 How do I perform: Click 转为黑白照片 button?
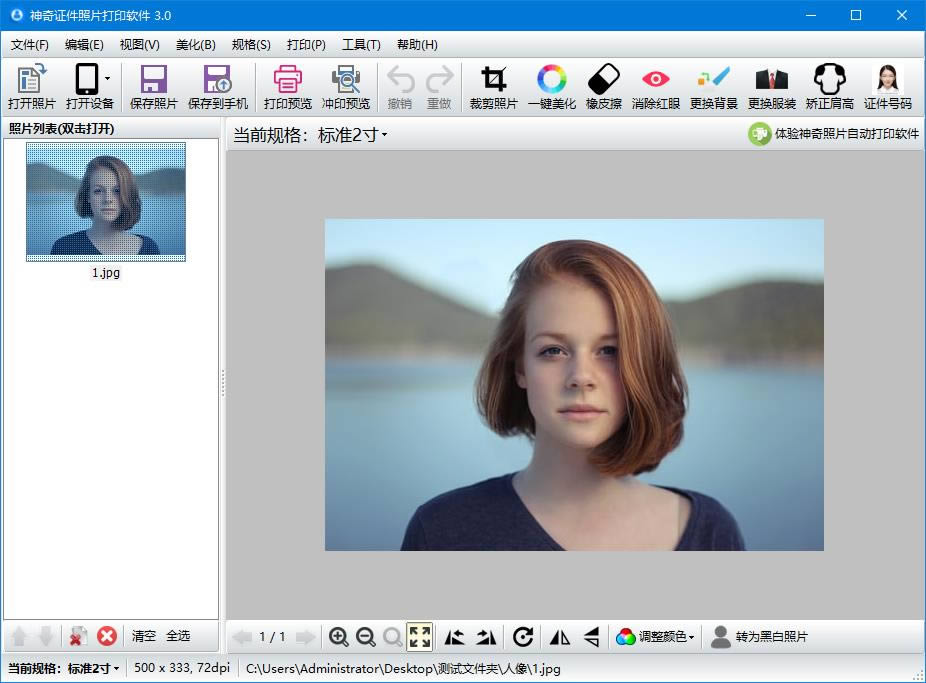(x=759, y=637)
